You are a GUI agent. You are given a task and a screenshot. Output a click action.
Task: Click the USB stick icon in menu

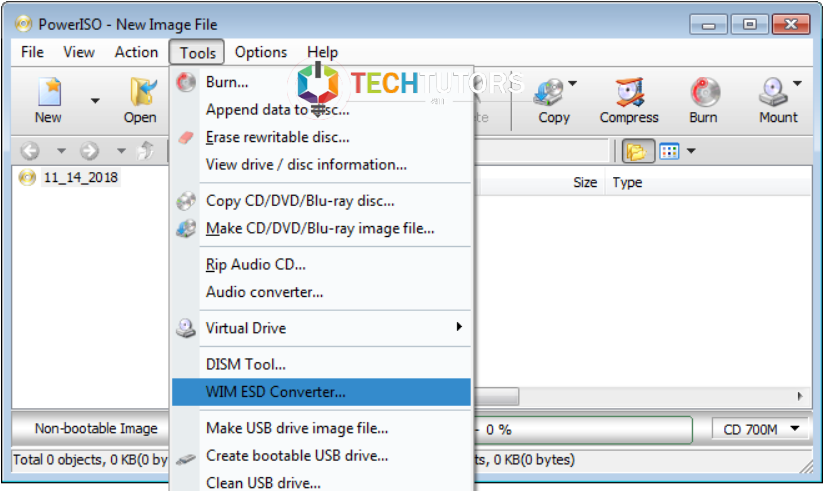tap(186, 459)
